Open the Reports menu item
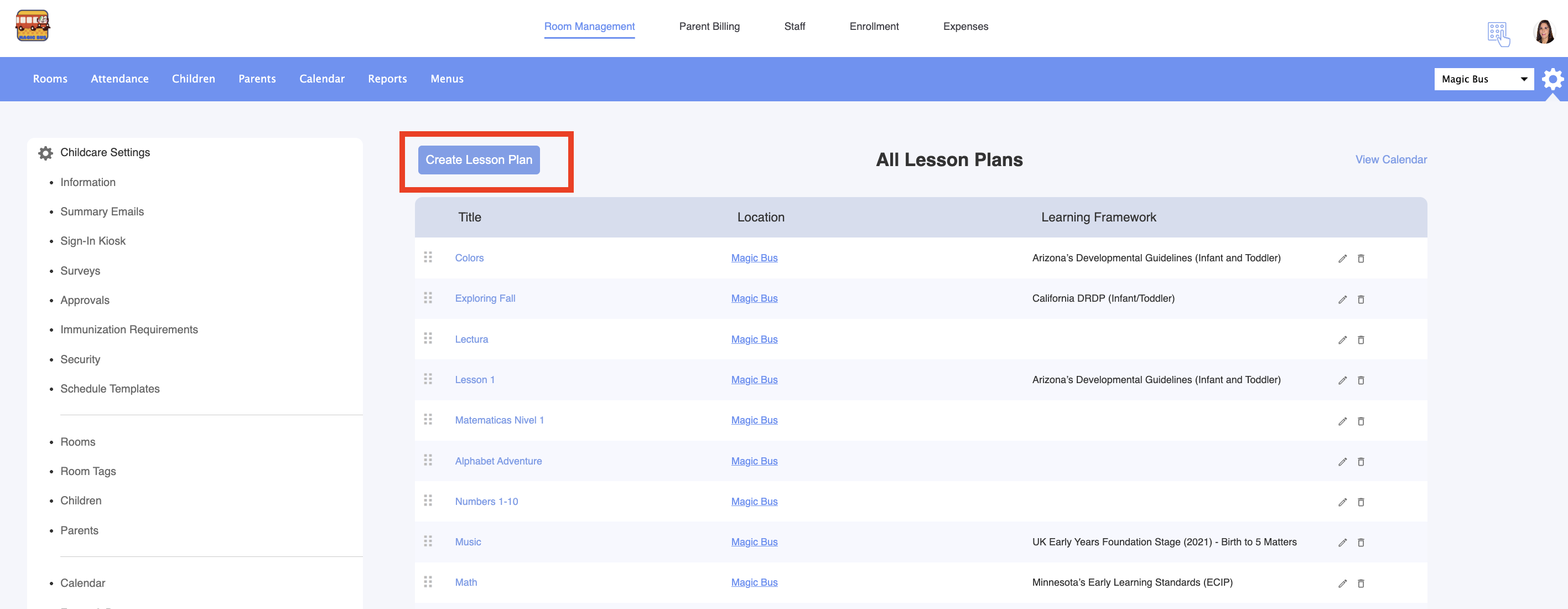This screenshot has width=1568, height=609. click(387, 79)
